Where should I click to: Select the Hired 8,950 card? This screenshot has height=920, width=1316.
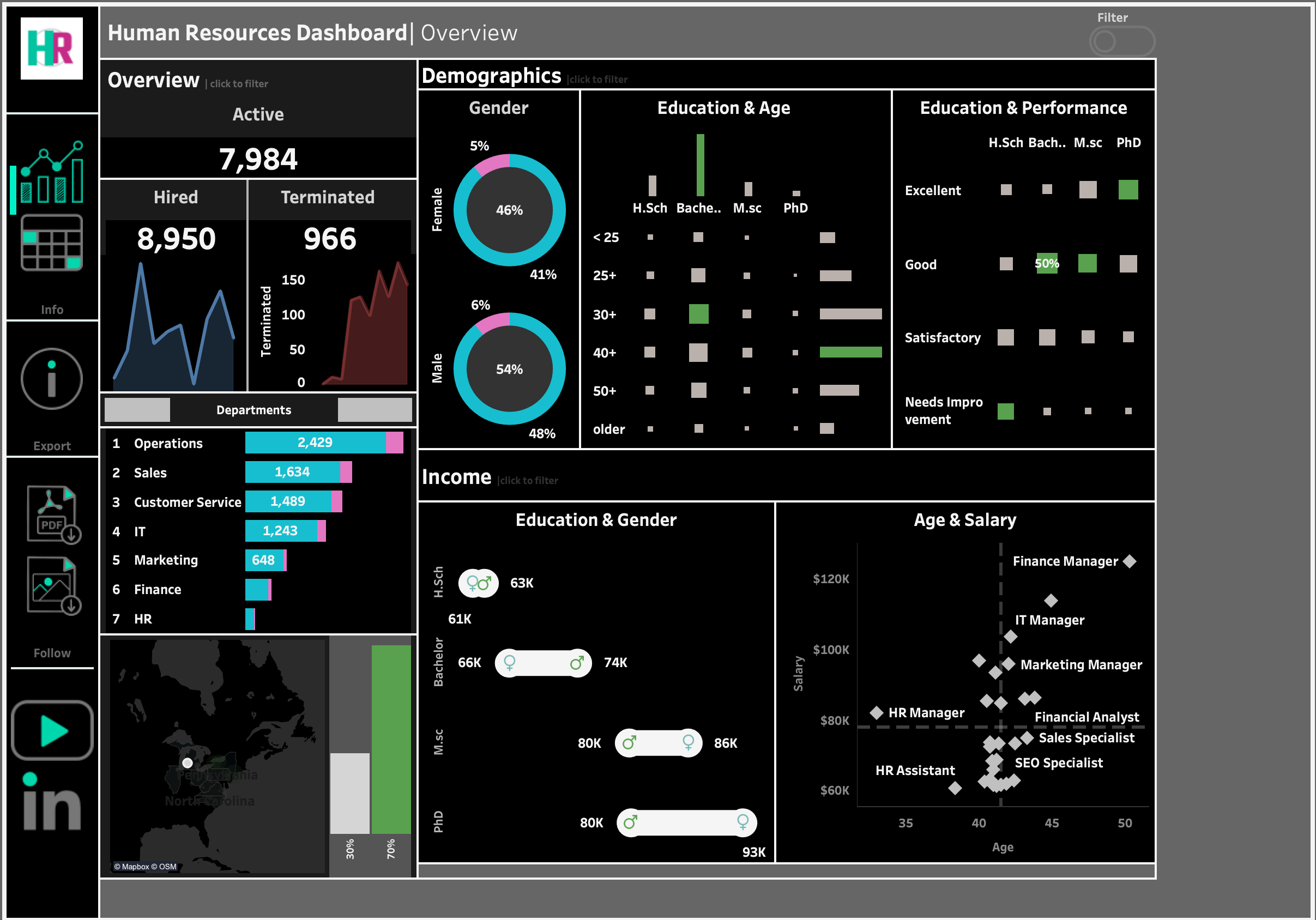[x=176, y=239]
